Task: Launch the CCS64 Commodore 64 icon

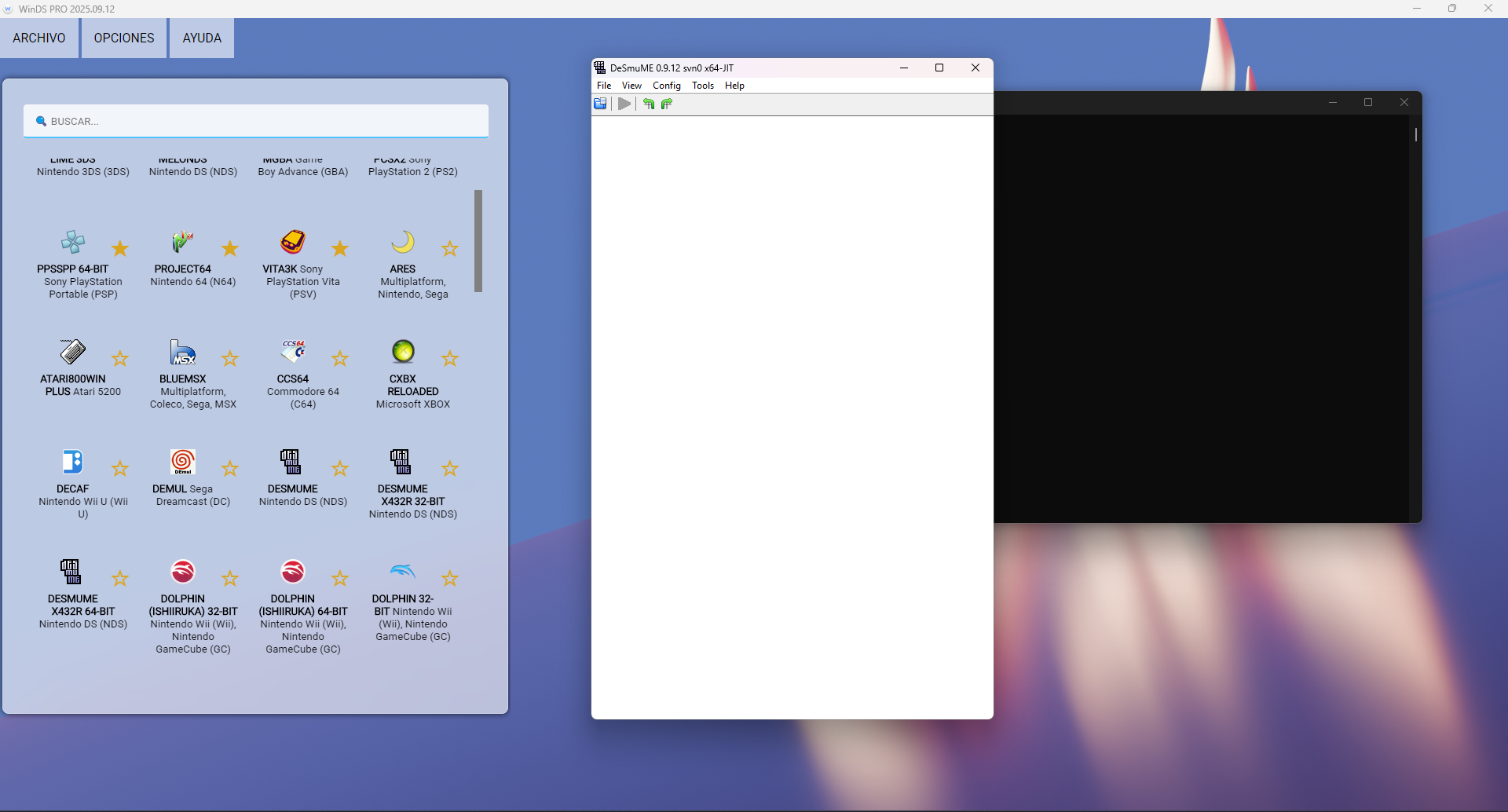Action: tap(293, 352)
